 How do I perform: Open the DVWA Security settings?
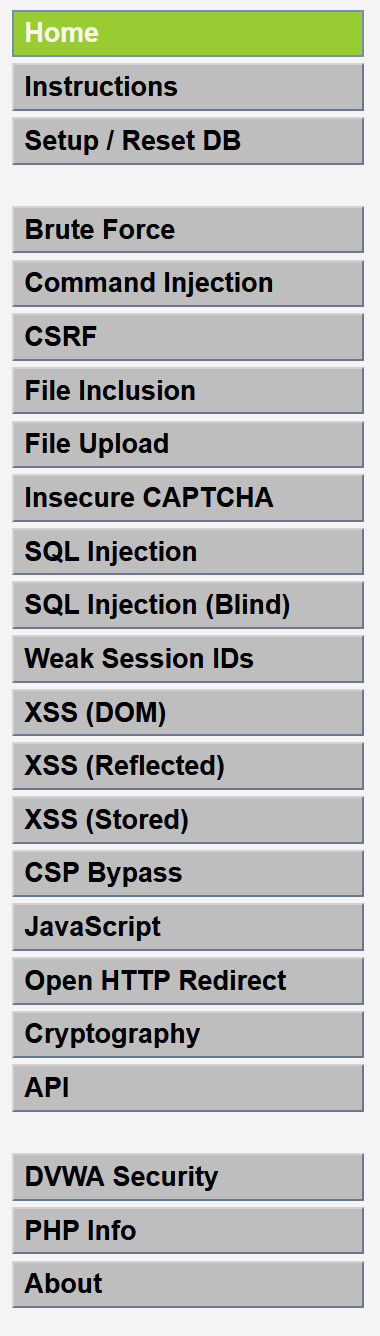[x=188, y=1177]
